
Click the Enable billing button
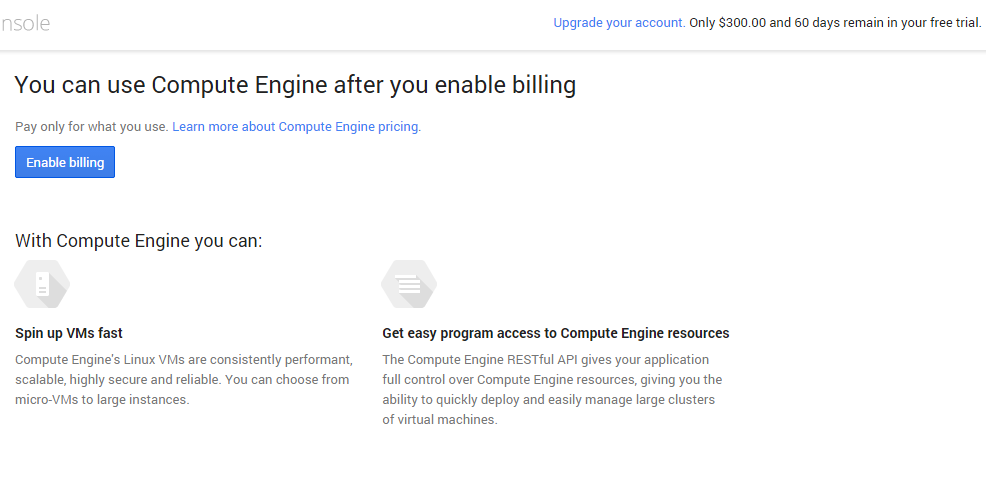65,162
